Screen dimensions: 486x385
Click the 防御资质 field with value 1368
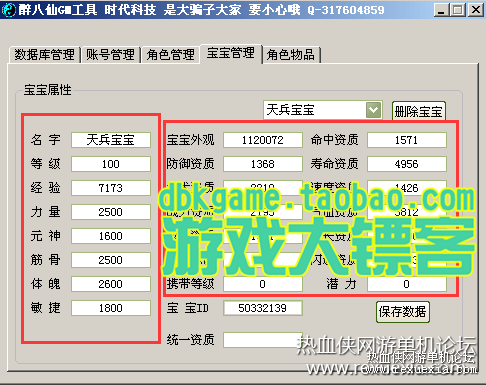(x=263, y=164)
